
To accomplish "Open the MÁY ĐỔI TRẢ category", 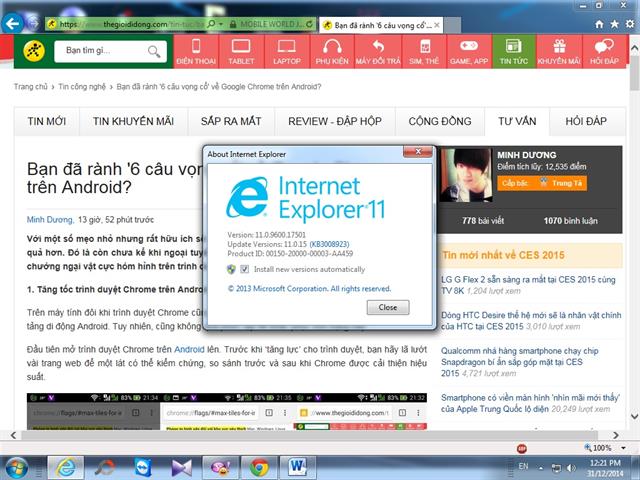I will [x=378, y=51].
